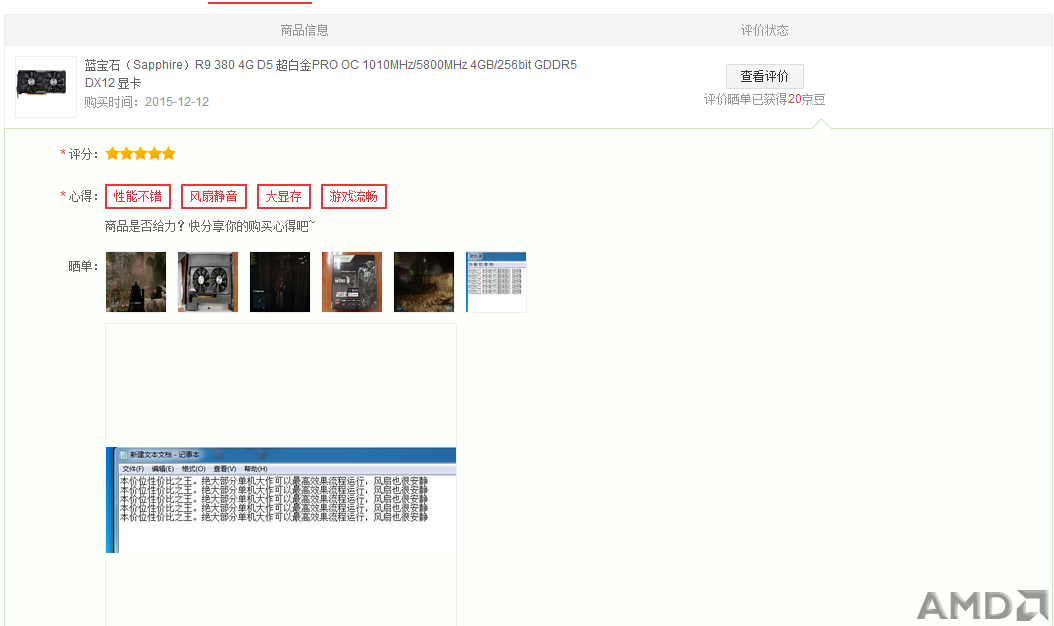Click the 查看评价 button
The height and width of the screenshot is (626, 1054).
pyautogui.click(x=764, y=77)
